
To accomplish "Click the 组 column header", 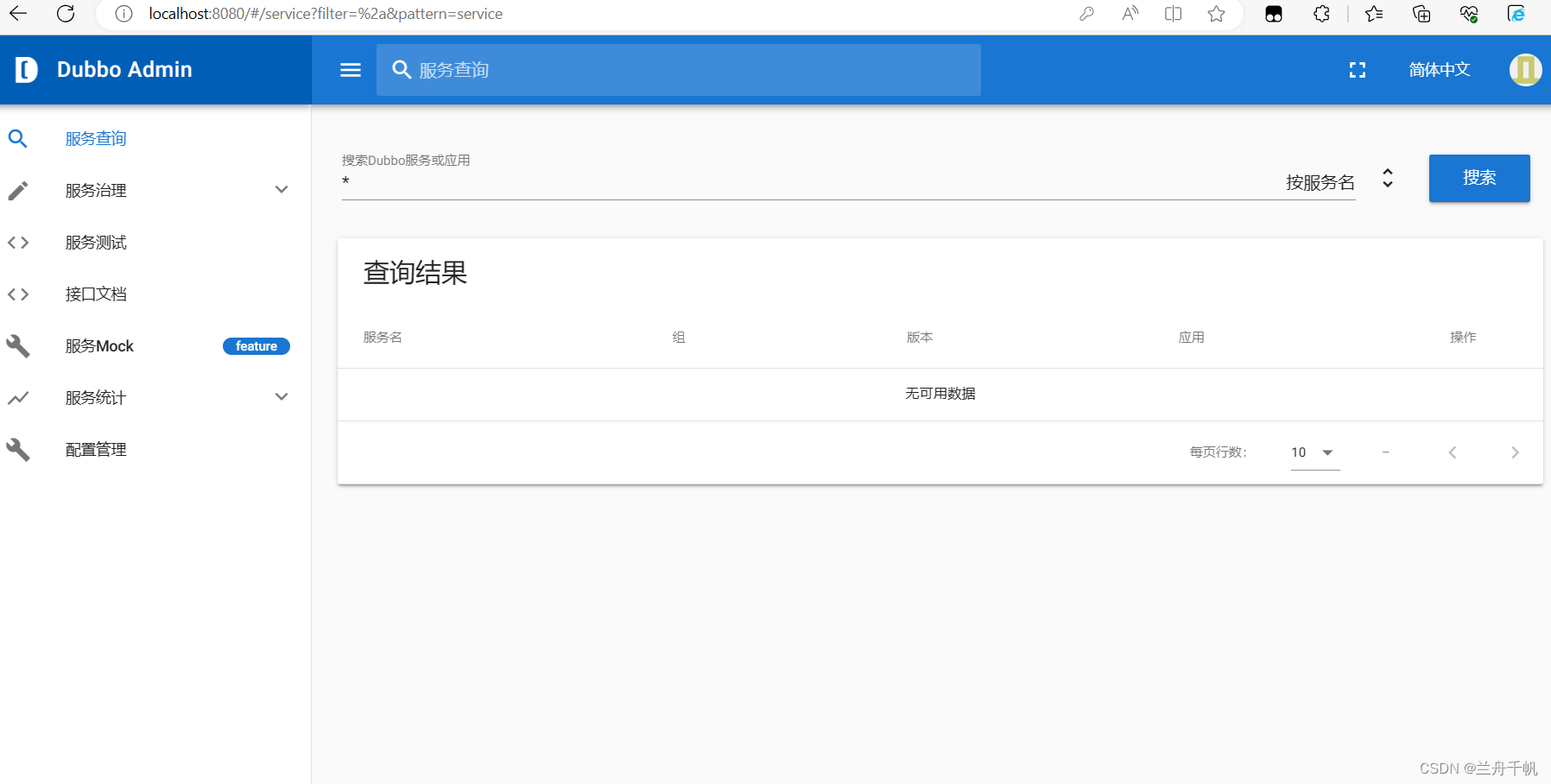I will pyautogui.click(x=679, y=338).
